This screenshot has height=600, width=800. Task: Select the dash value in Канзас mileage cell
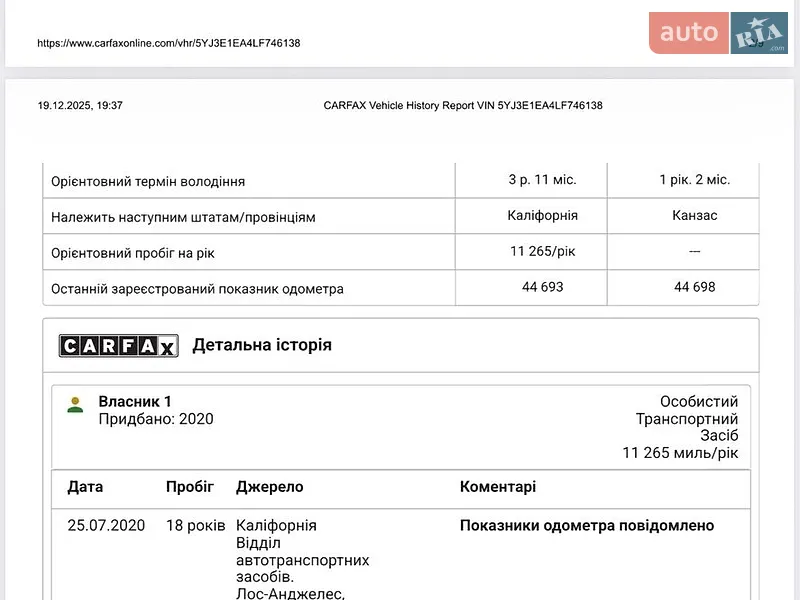(694, 252)
